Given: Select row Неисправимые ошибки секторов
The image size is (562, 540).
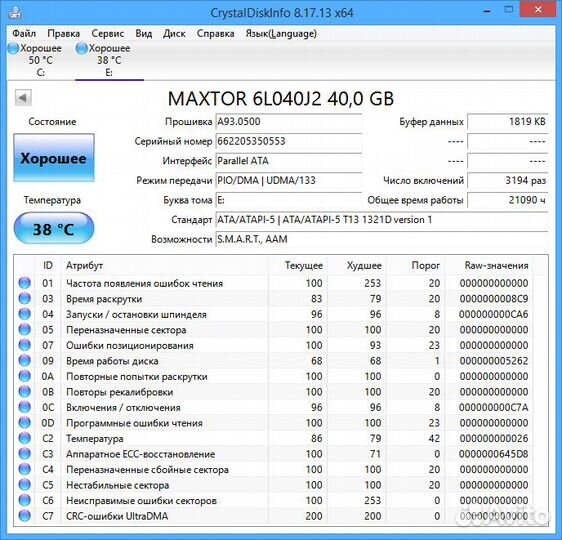Looking at the screenshot, I should tap(274, 501).
